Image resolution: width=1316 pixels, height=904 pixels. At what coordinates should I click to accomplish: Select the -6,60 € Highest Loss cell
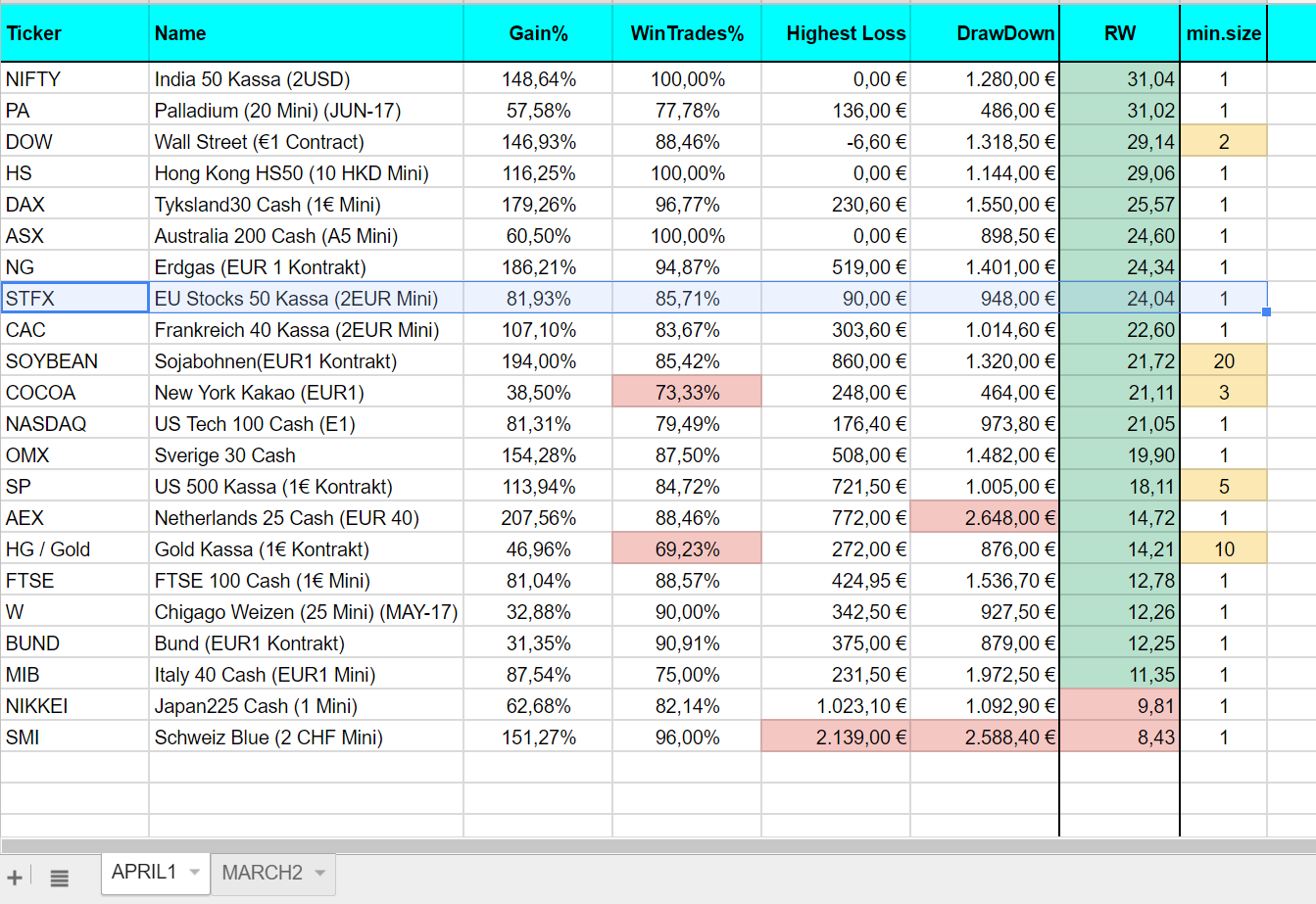836,142
